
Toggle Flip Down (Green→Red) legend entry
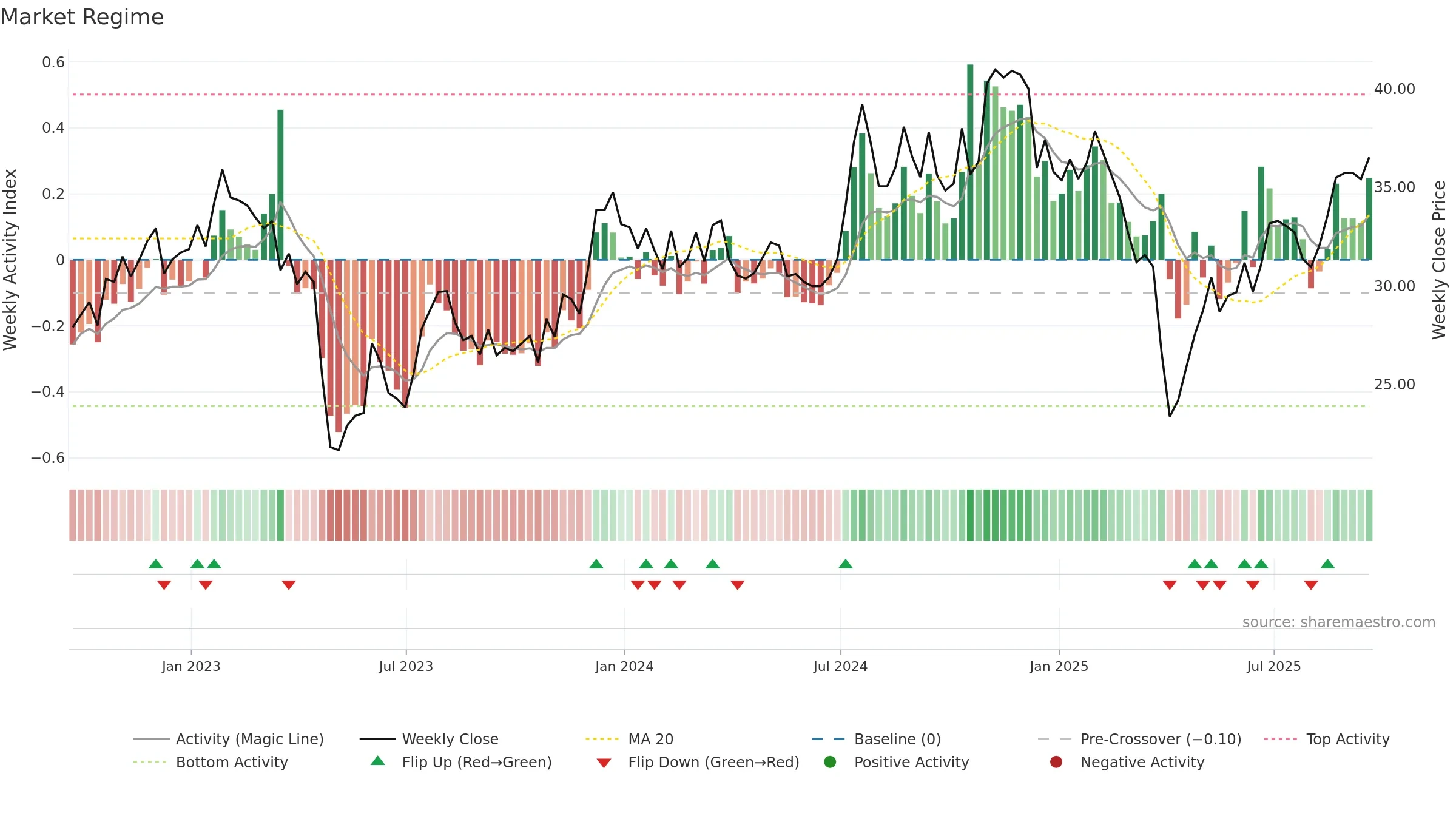click(698, 762)
